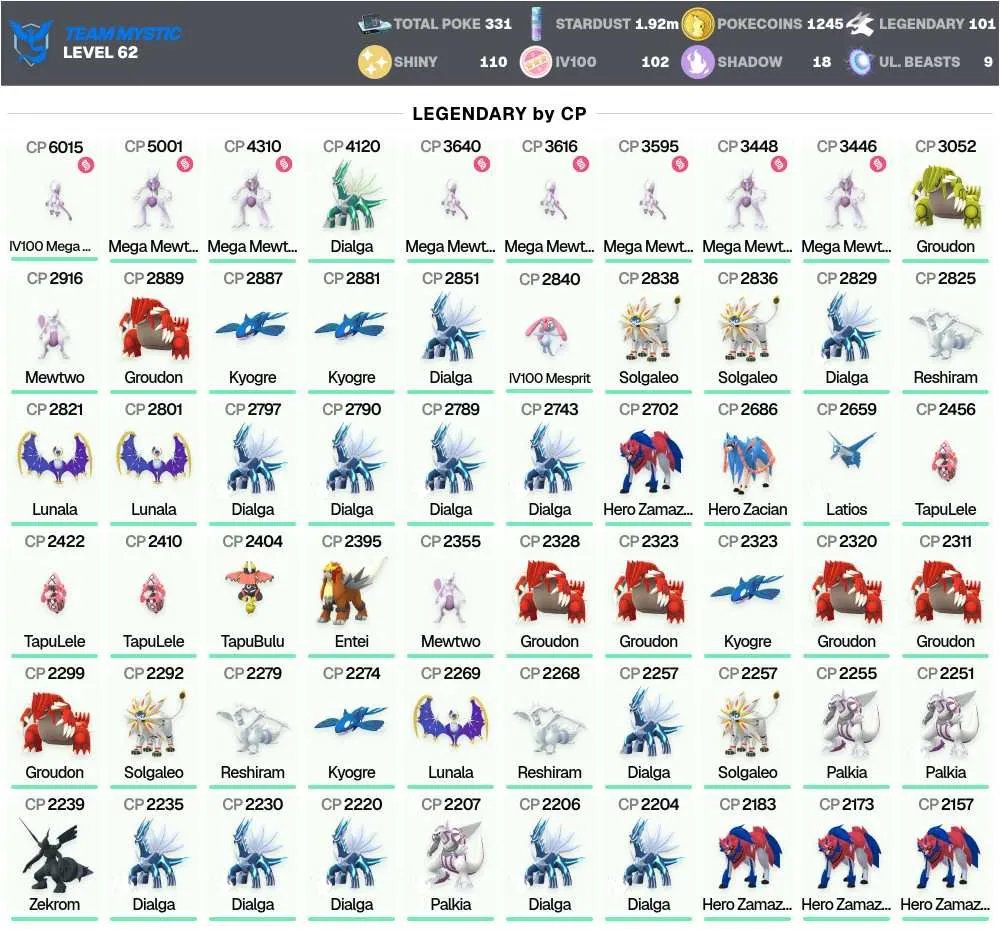Click the 'LEVEL 62' text
This screenshot has width=1000, height=930.
coord(100,52)
